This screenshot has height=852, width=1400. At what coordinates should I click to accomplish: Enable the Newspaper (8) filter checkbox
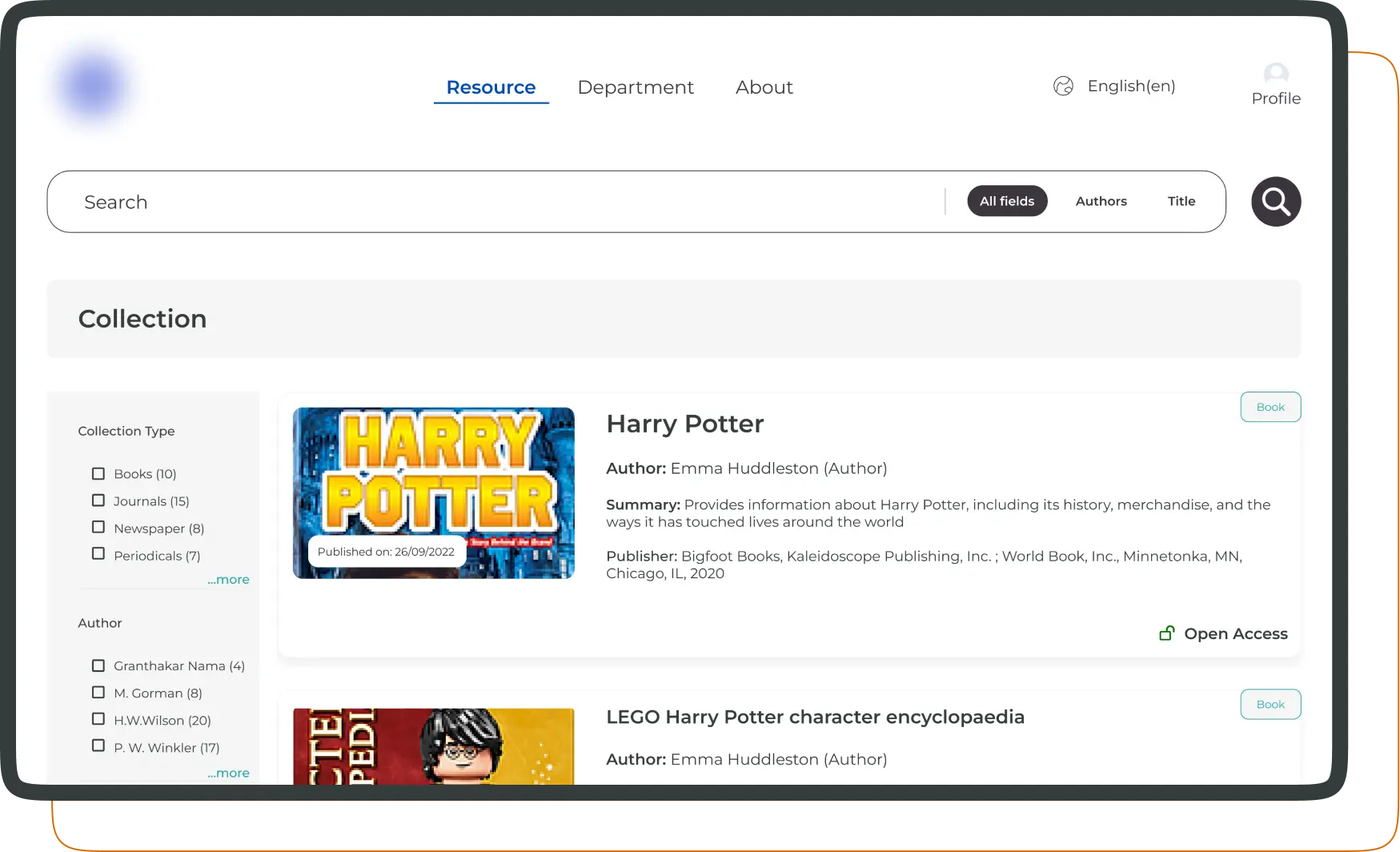(x=98, y=527)
